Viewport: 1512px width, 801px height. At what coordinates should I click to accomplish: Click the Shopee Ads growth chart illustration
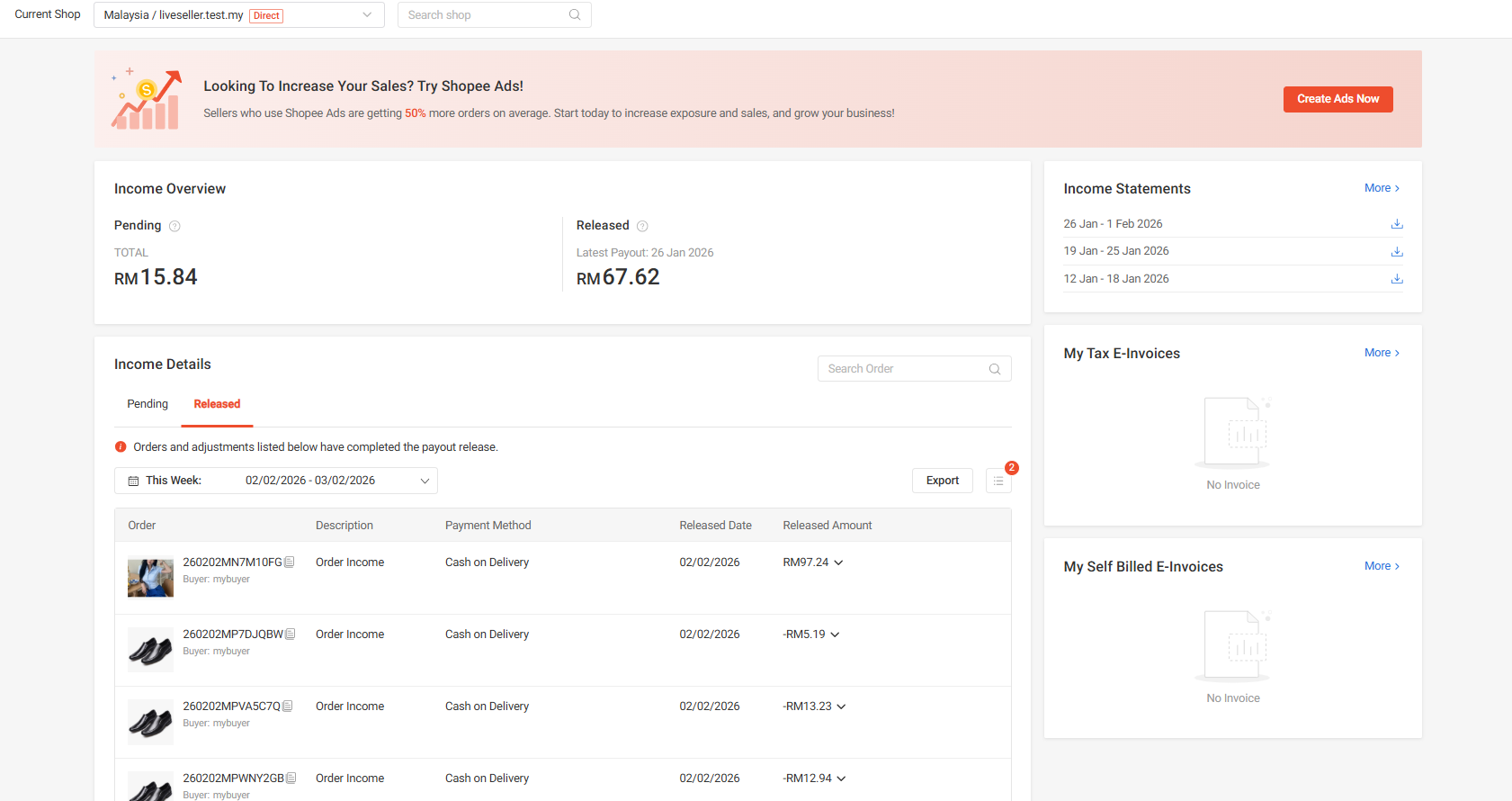coord(146,99)
